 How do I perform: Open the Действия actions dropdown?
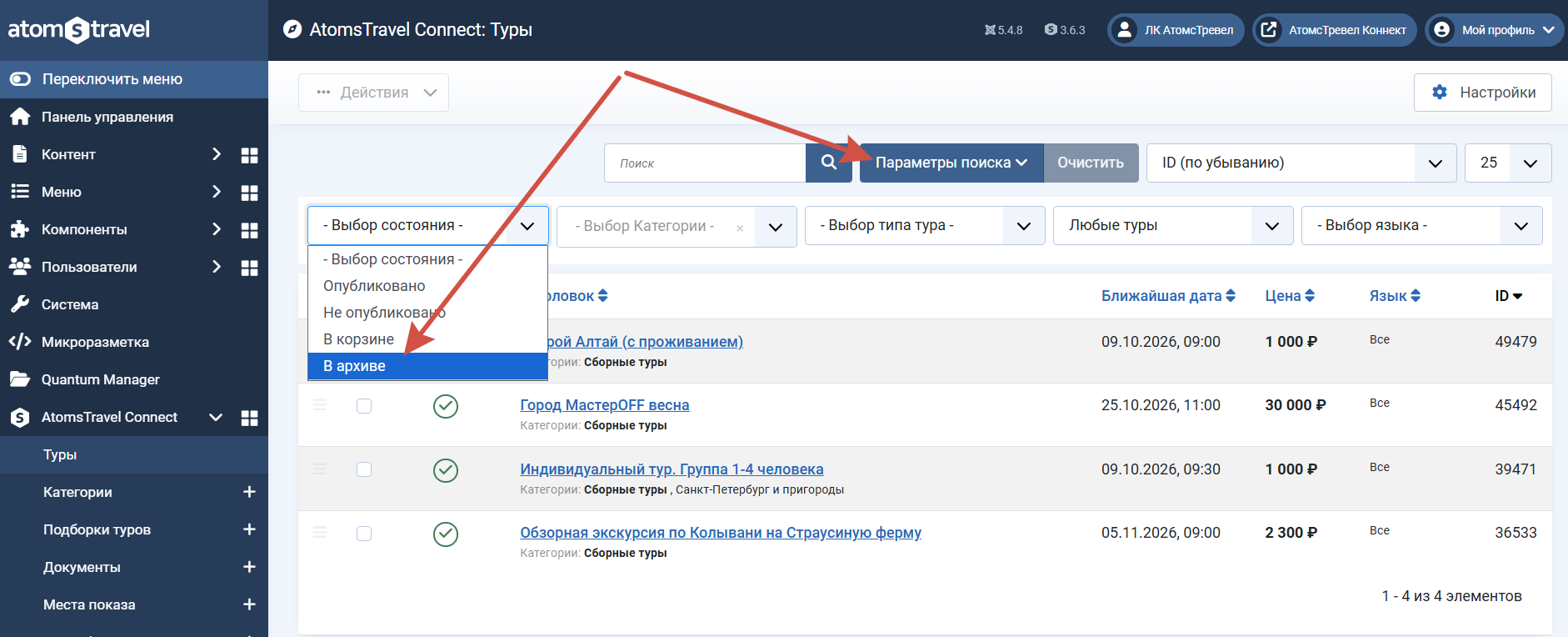[373, 93]
